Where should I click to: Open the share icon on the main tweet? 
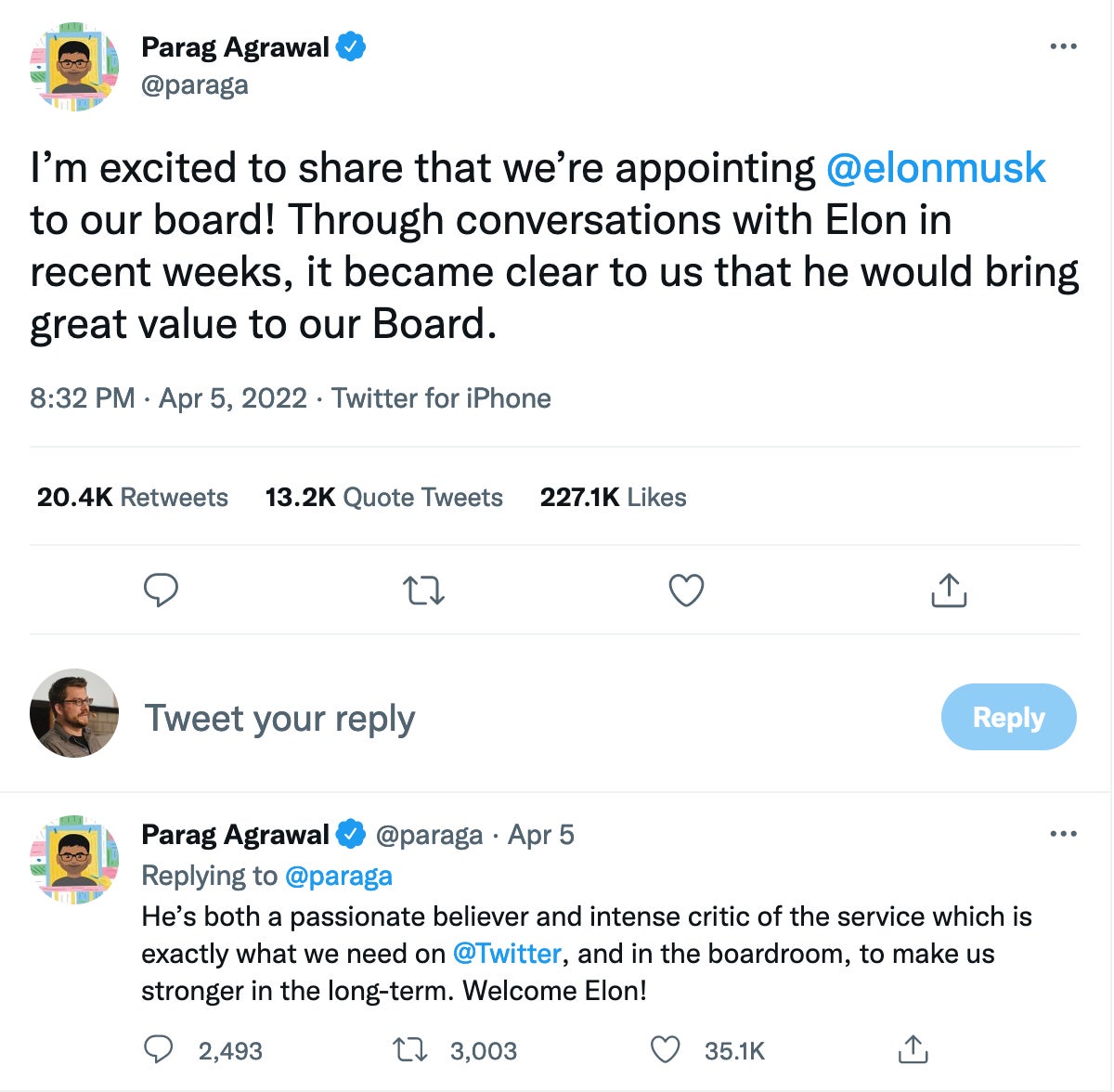coord(948,591)
